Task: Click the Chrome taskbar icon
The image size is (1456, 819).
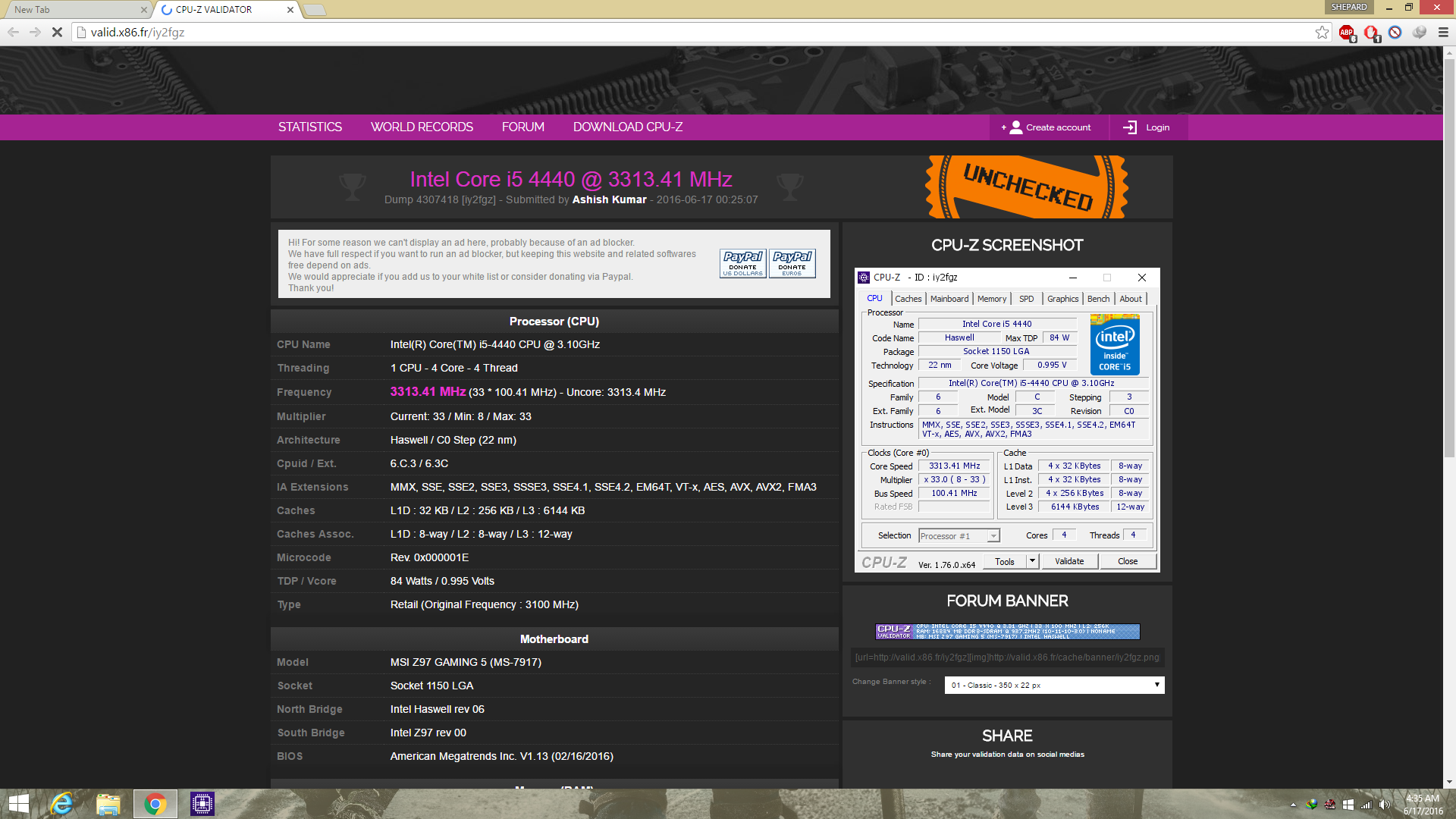Action: pyautogui.click(x=155, y=804)
